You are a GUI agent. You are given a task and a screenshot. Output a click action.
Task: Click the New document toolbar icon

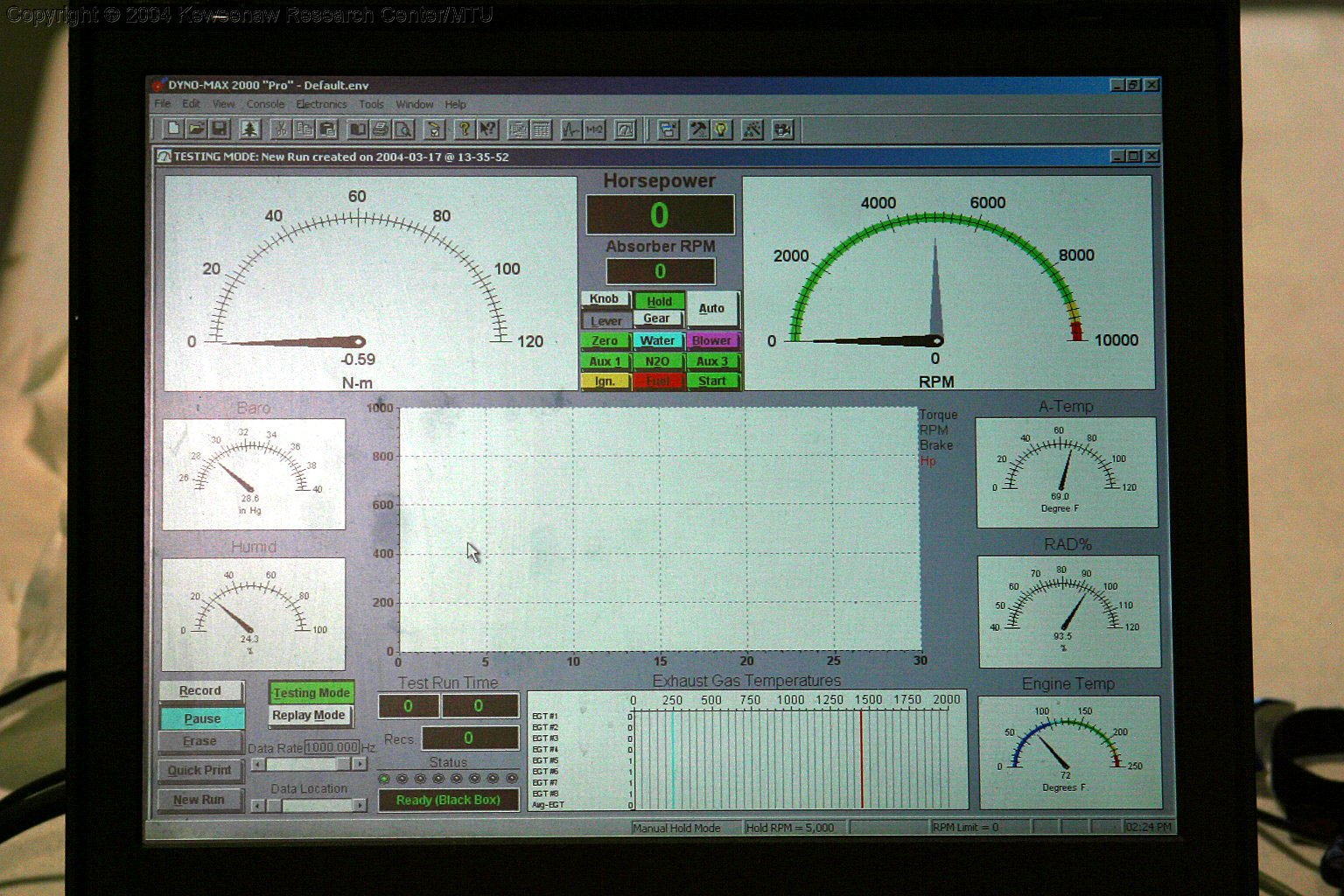click(173, 129)
